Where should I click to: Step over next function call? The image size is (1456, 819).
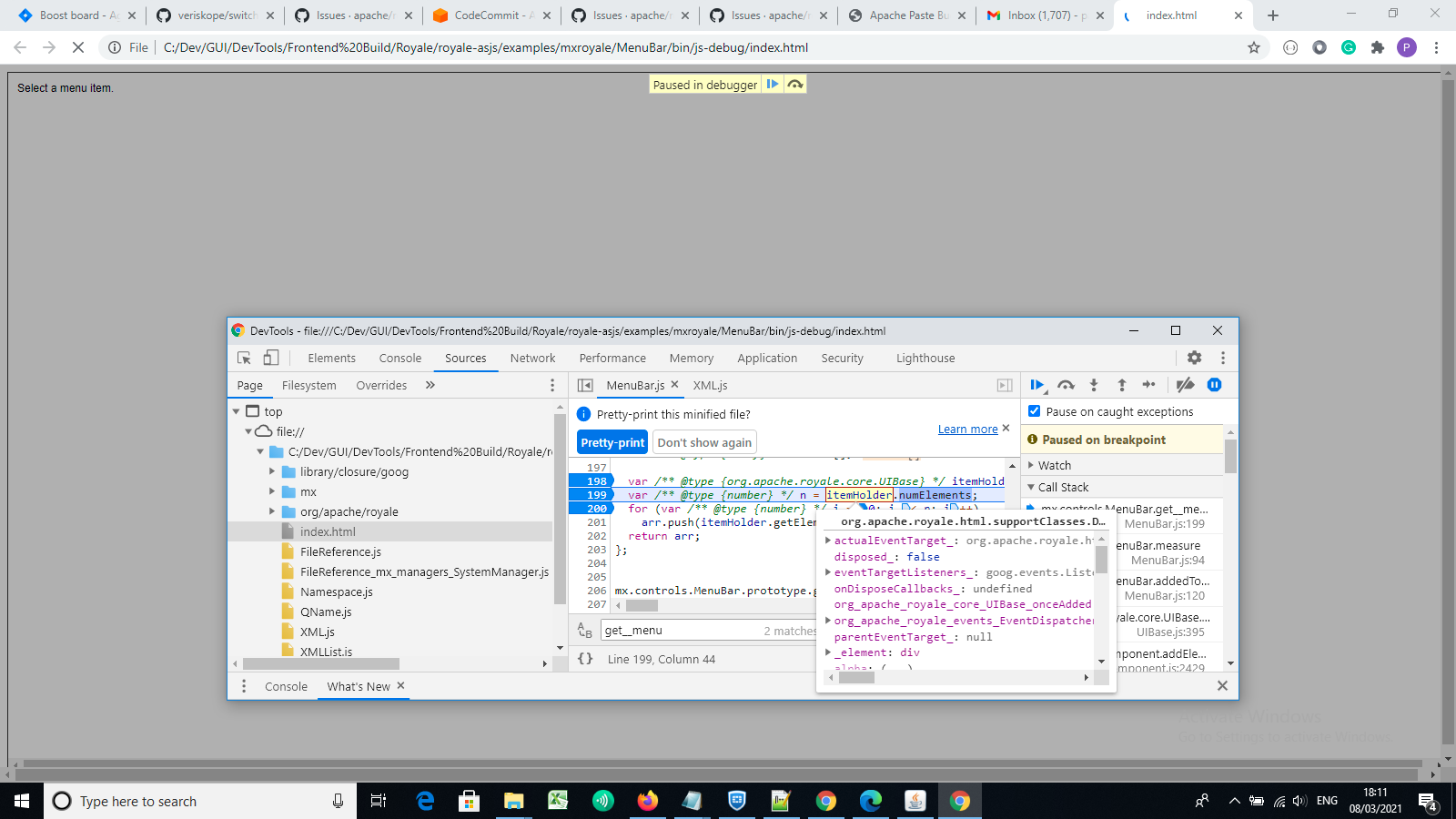click(1066, 385)
